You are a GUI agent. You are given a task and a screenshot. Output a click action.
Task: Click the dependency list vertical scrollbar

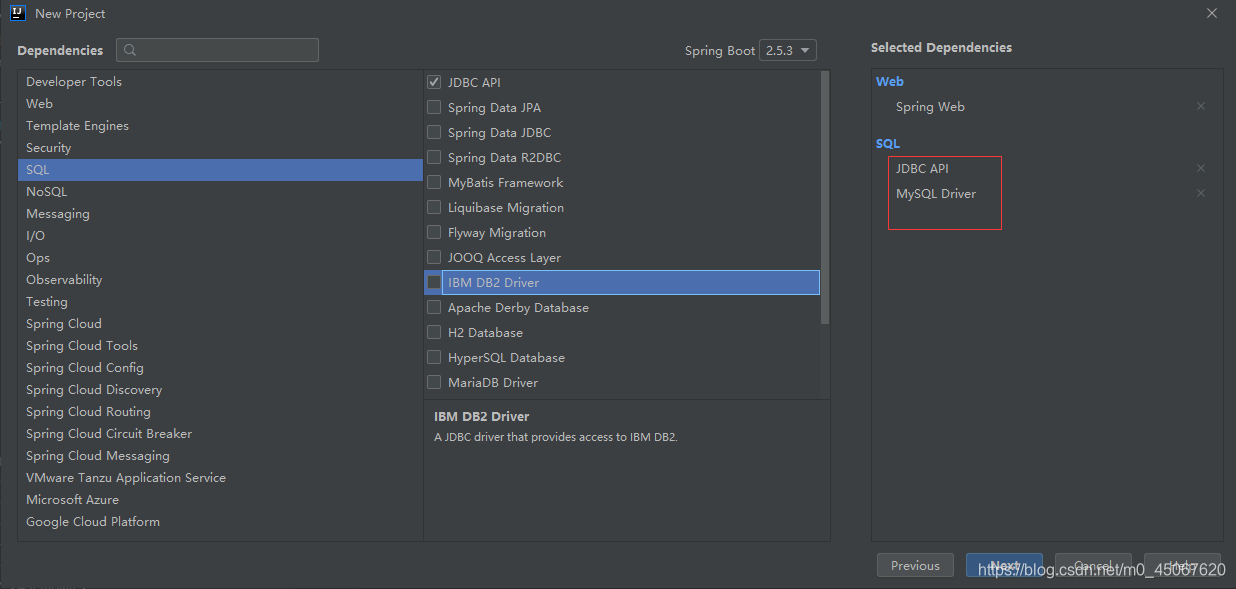(x=825, y=197)
